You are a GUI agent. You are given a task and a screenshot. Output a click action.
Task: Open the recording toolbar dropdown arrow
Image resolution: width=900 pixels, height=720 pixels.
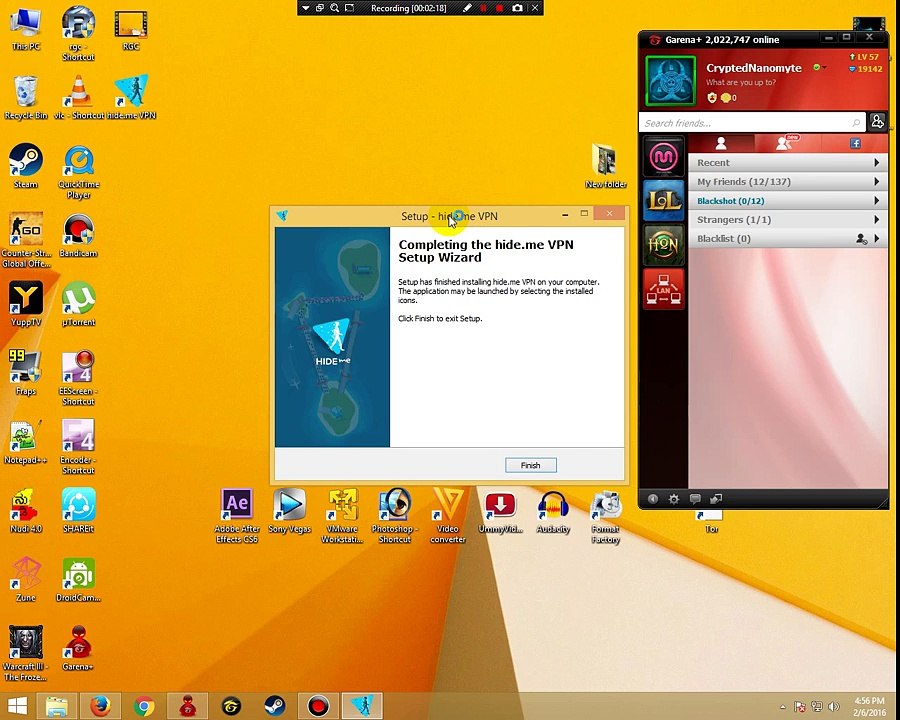[x=305, y=8]
